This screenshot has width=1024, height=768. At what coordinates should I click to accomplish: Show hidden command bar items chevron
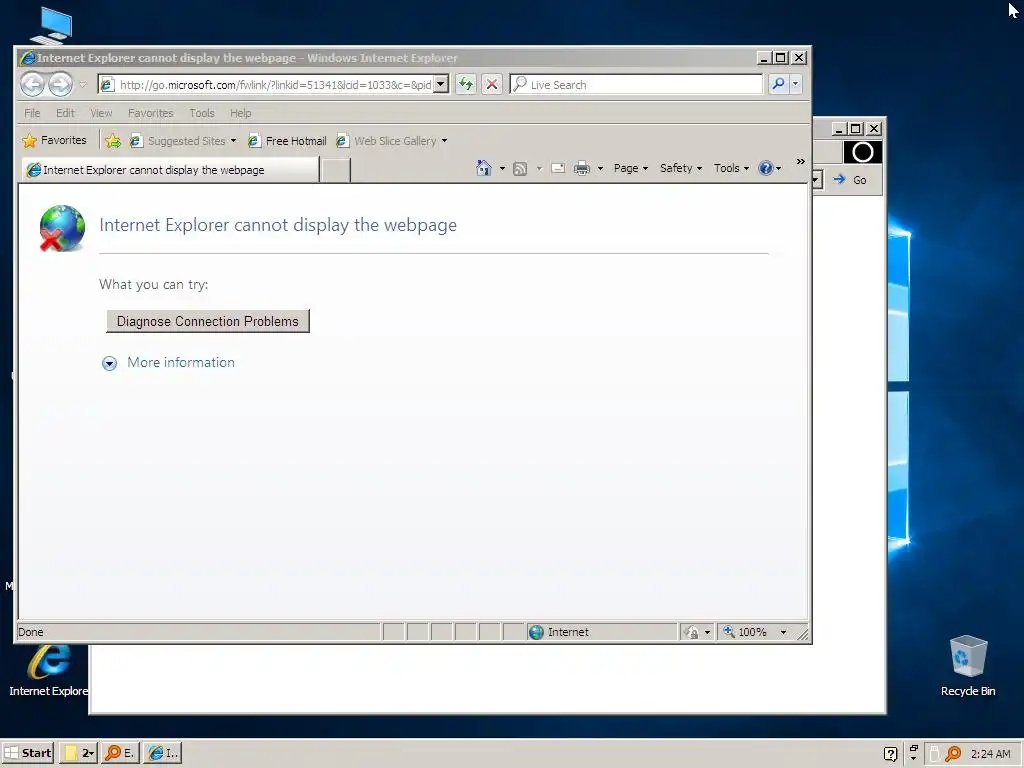tap(800, 161)
